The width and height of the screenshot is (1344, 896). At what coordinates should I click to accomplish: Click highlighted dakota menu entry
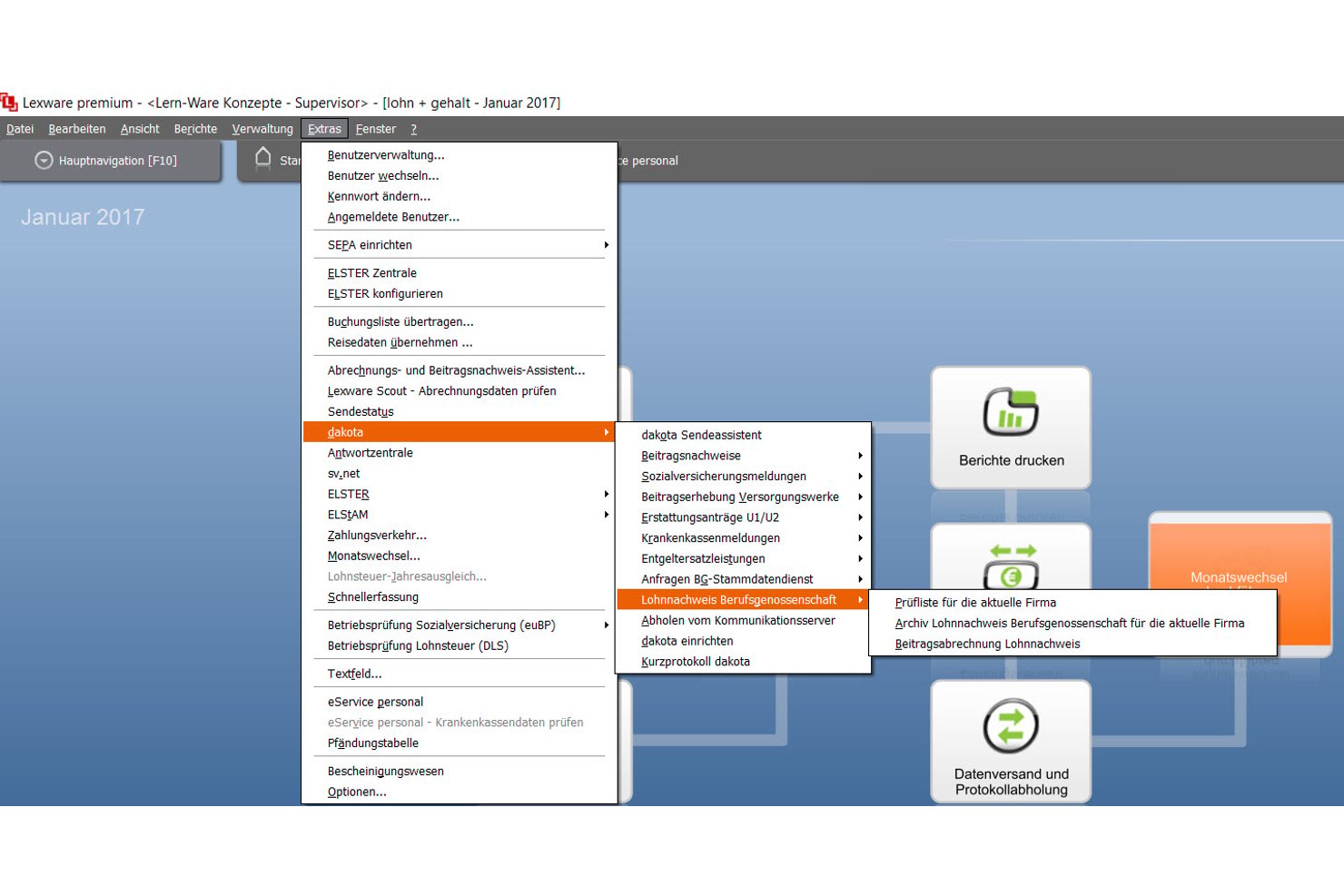[x=460, y=432]
